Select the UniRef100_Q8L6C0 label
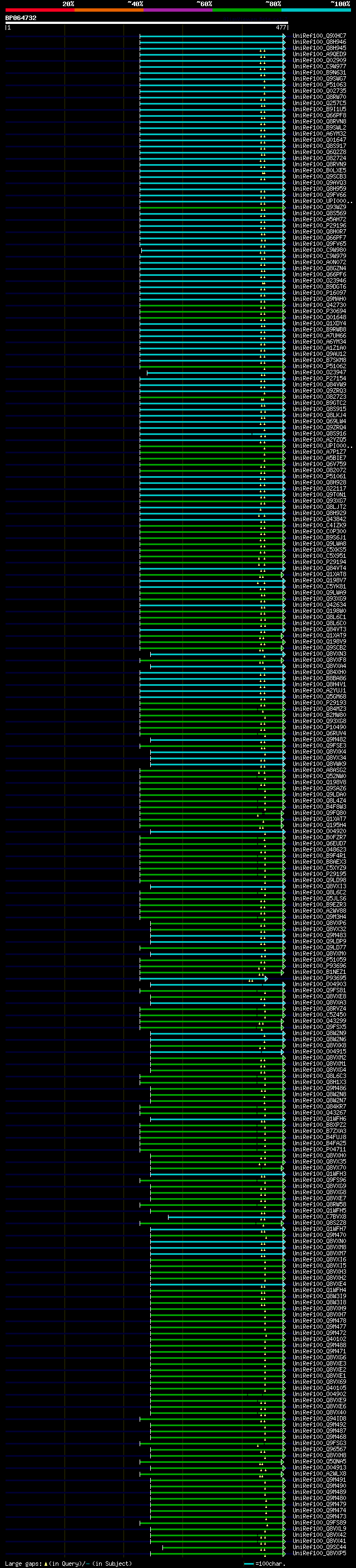This screenshot has height=1568, width=356. coord(319,624)
